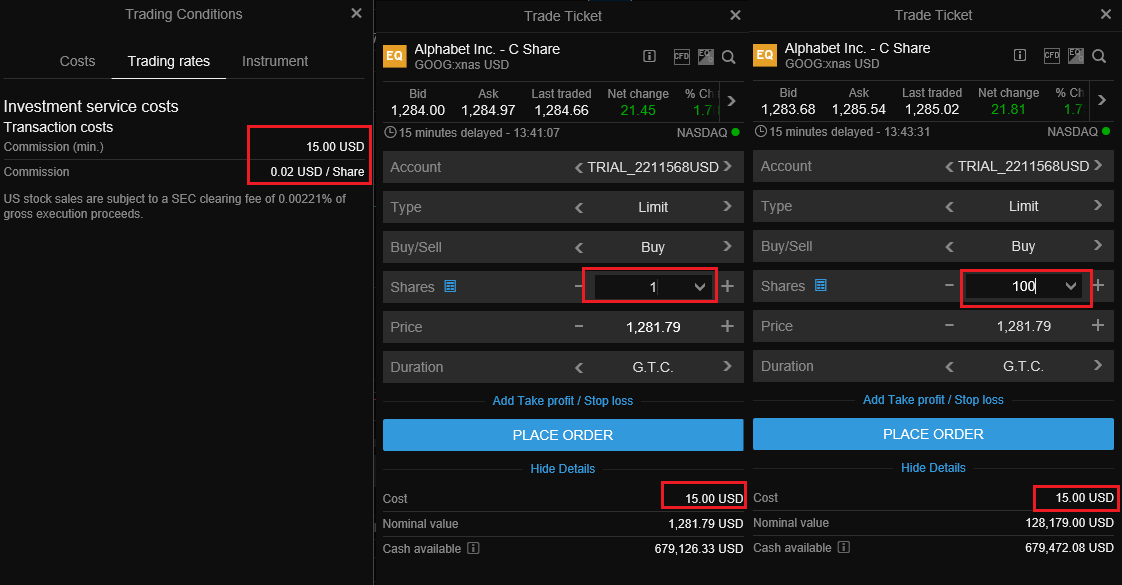Increase Price in the 100-share ticket
1122x585 pixels.
click(1098, 326)
